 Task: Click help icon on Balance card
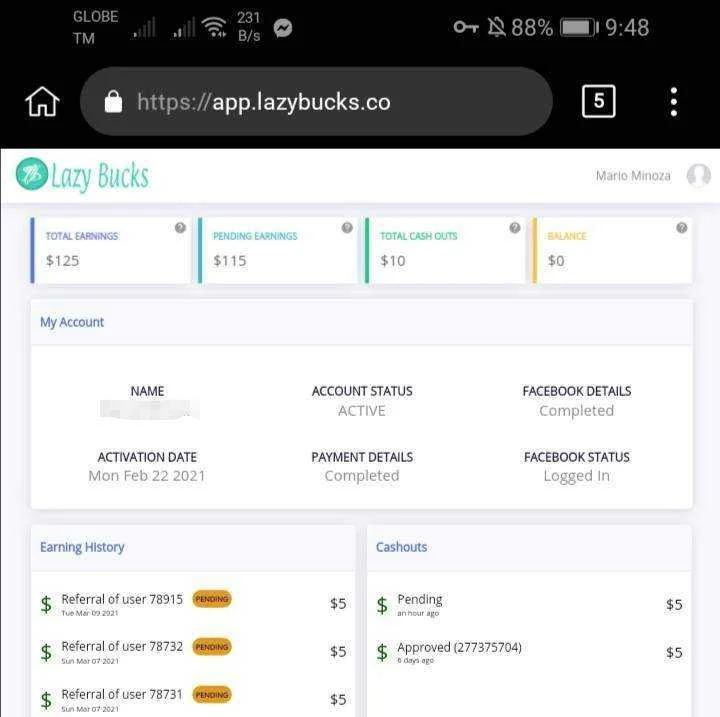(x=682, y=227)
